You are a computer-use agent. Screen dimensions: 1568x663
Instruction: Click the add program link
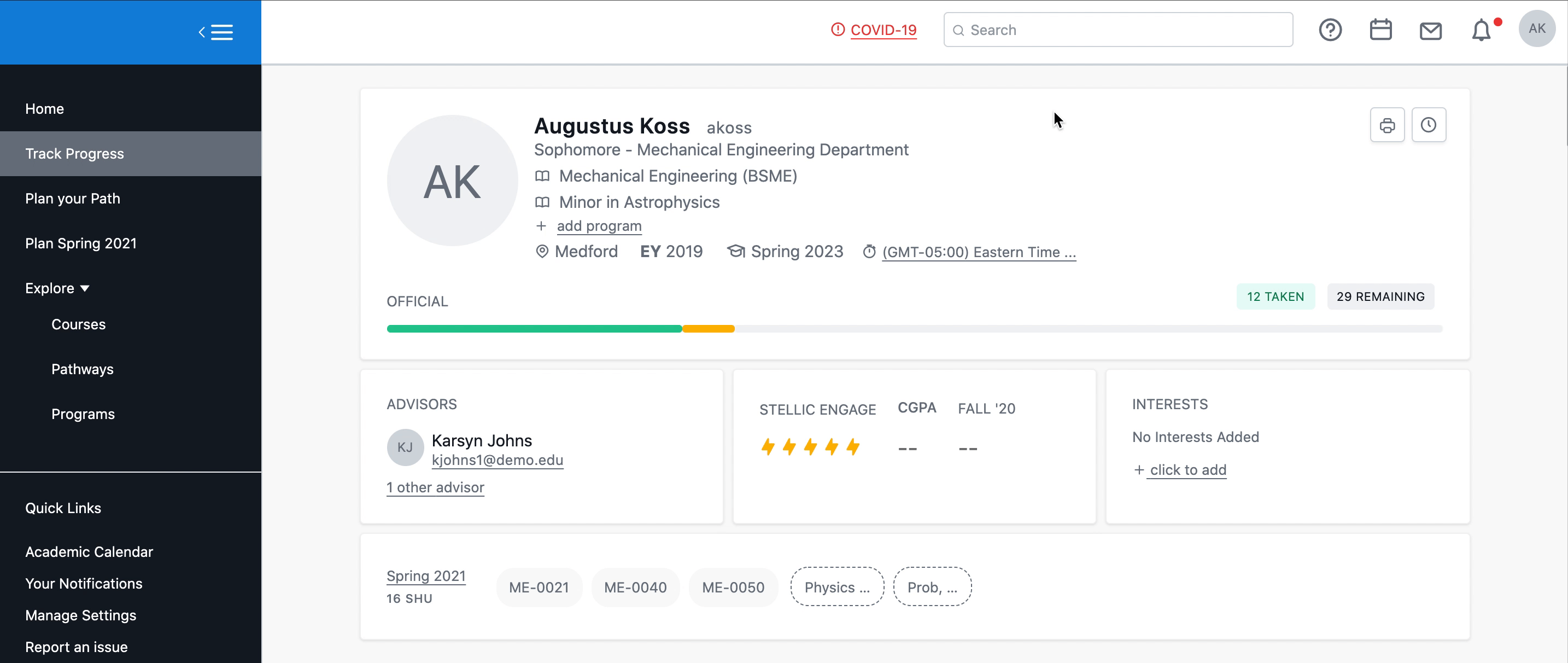coord(598,226)
